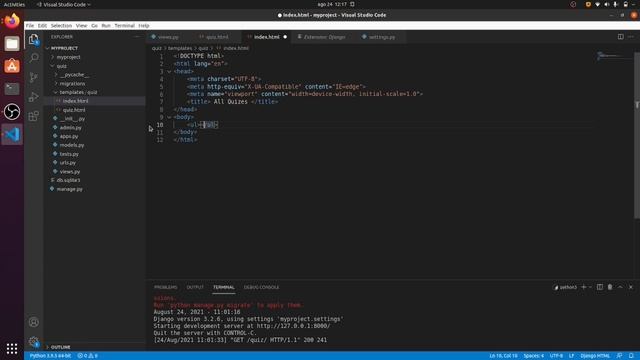Switch to views.py editor tab
Viewport: 640px width, 360px height.
[x=168, y=37]
